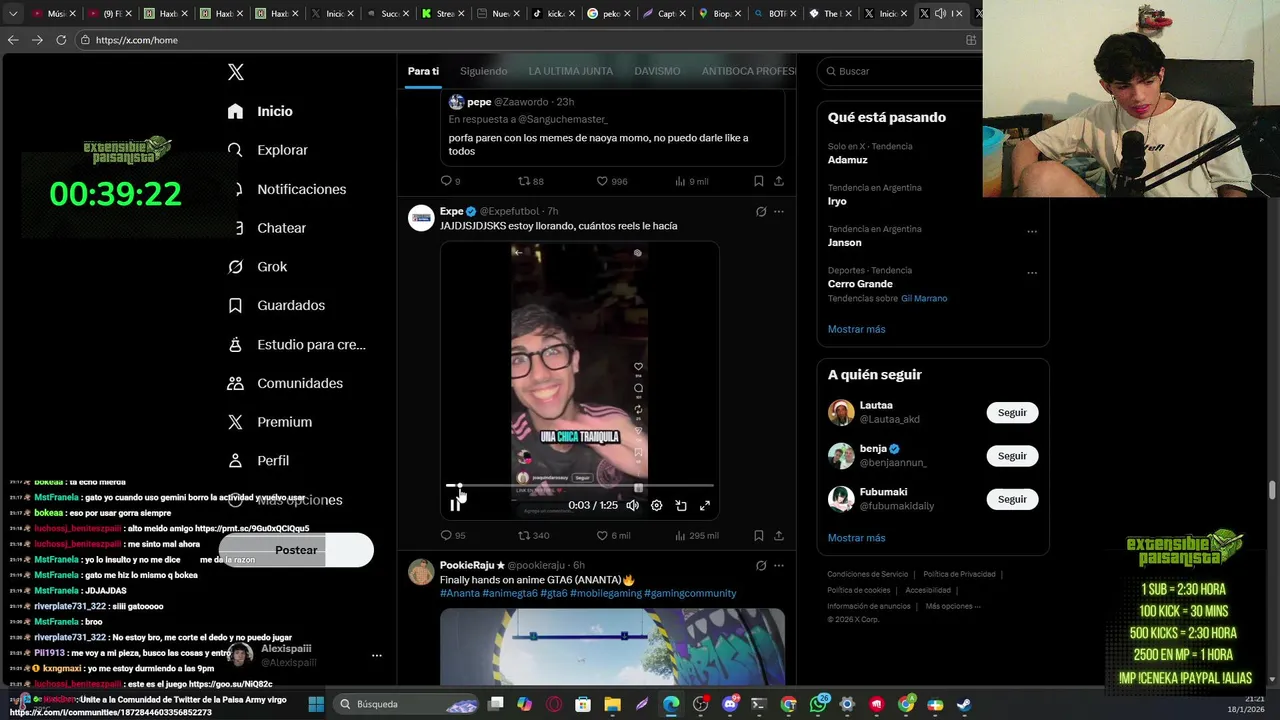The image size is (1280, 720).
Task: Open Grok action on Expe's post
Action: click(761, 212)
